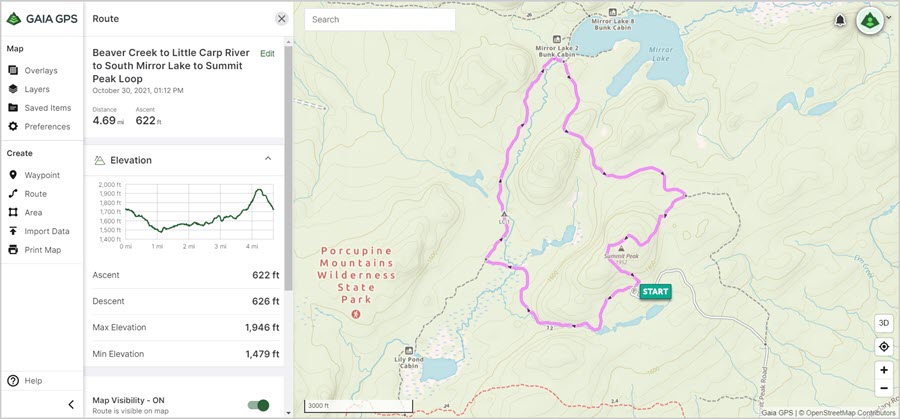Viewport: 900px width, 419px height.
Task: Click the Mirror Lake 2 Bunk Cabin icon
Action: tap(556, 38)
